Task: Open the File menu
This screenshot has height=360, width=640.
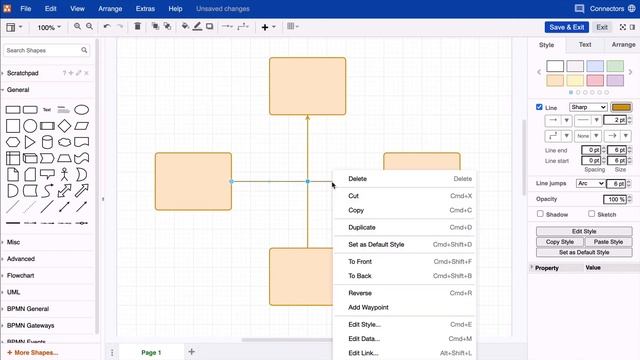Action: point(26,9)
